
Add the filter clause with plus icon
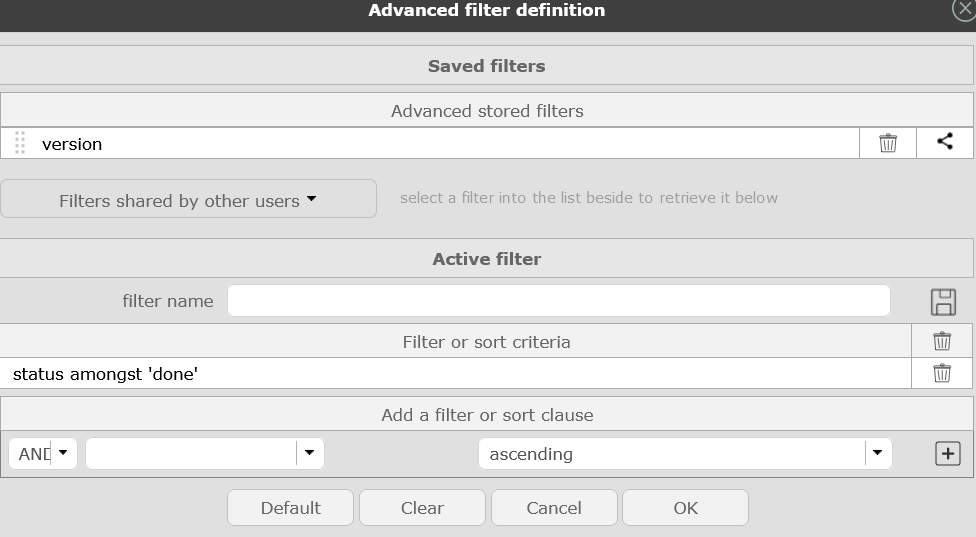[x=947, y=454]
